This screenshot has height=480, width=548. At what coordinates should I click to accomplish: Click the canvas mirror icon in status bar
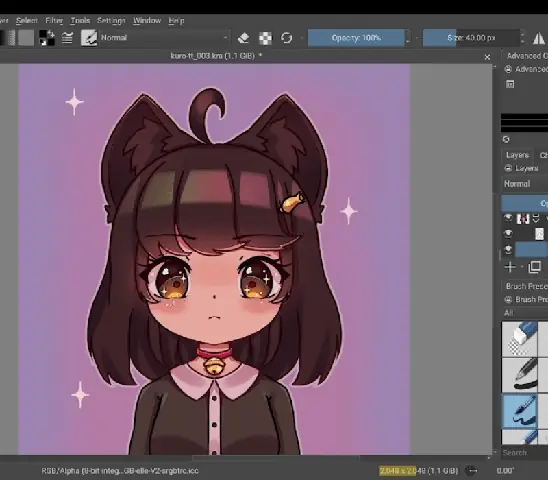pos(471,471)
